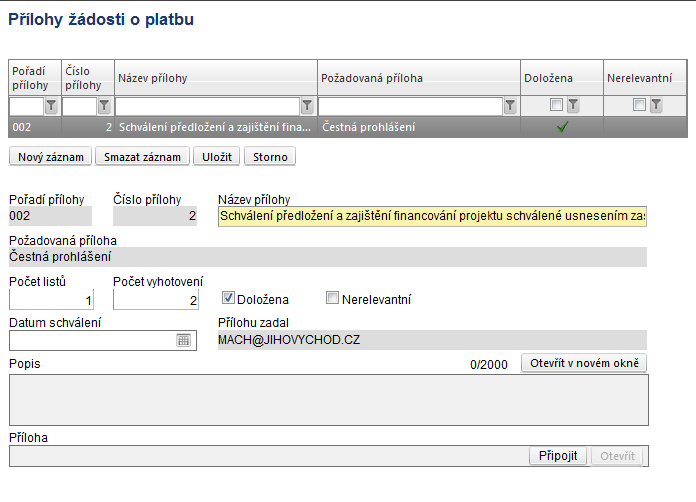Click the yellow Název přílohy text field
The image size is (696, 502).
coord(432,216)
